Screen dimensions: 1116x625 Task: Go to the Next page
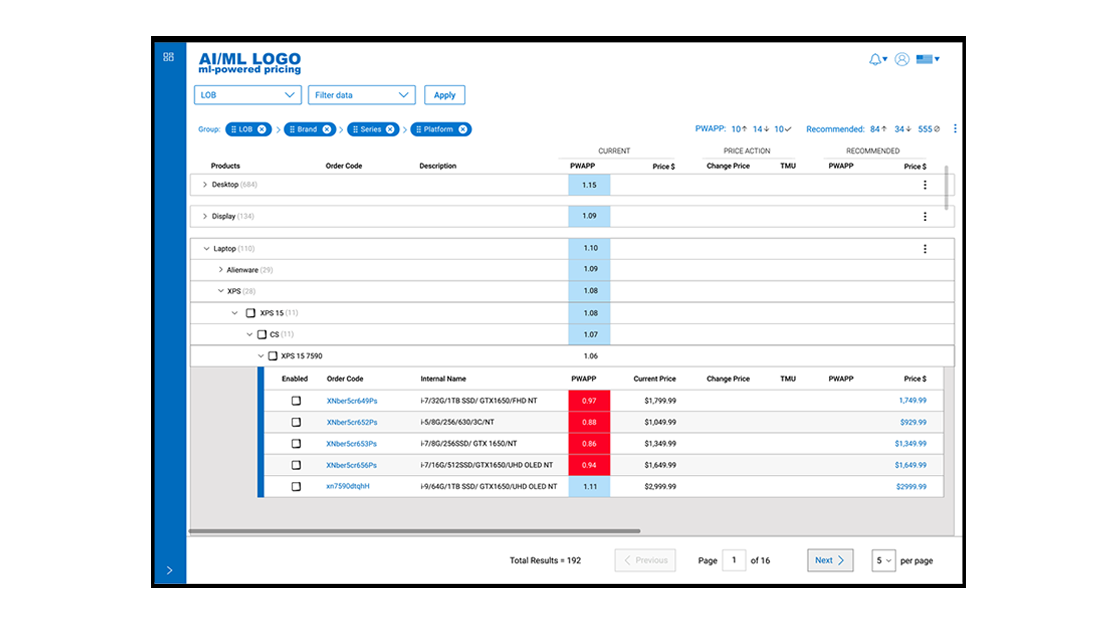[x=830, y=560]
